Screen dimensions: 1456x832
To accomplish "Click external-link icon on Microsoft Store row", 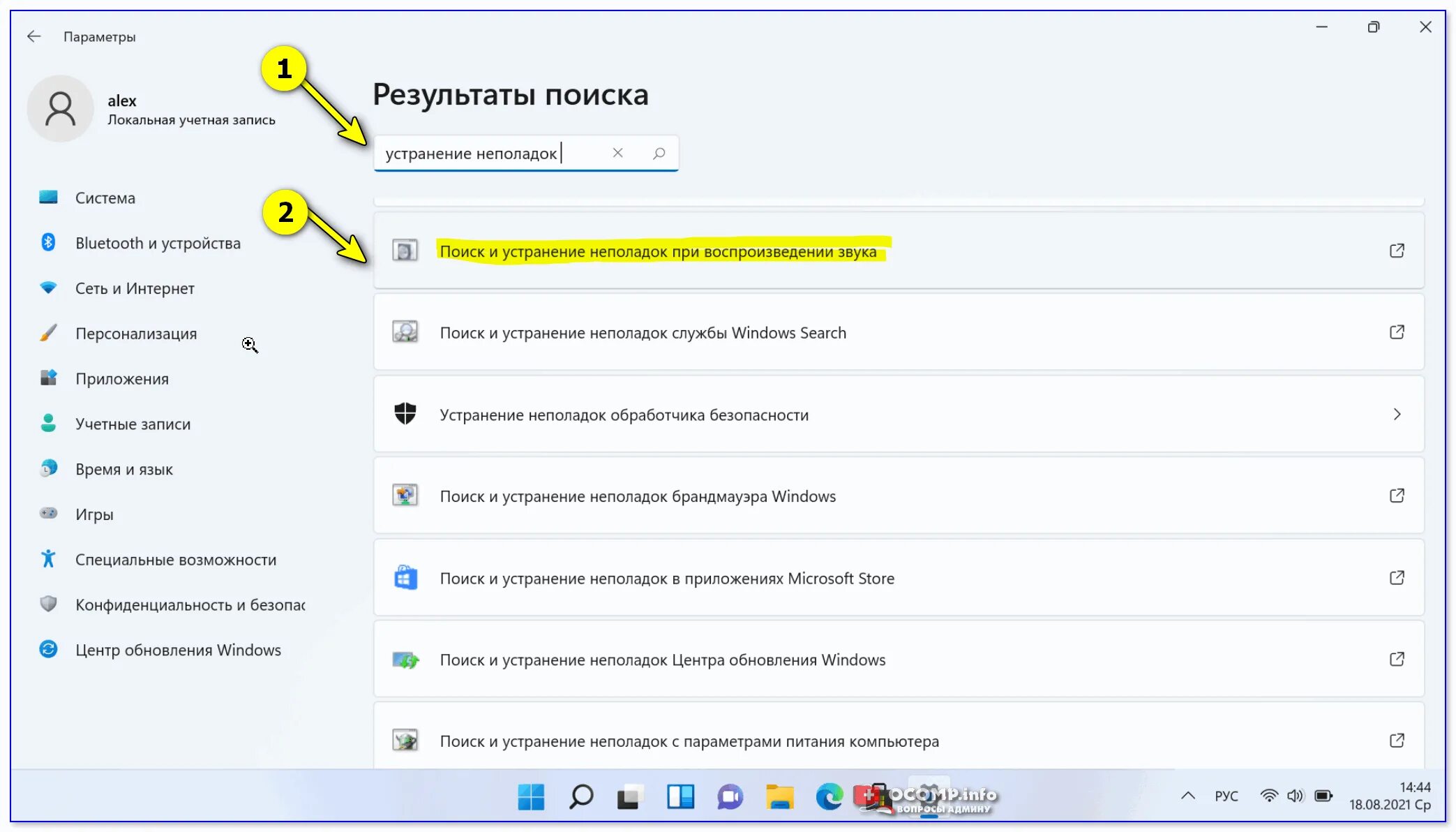I will [1397, 577].
